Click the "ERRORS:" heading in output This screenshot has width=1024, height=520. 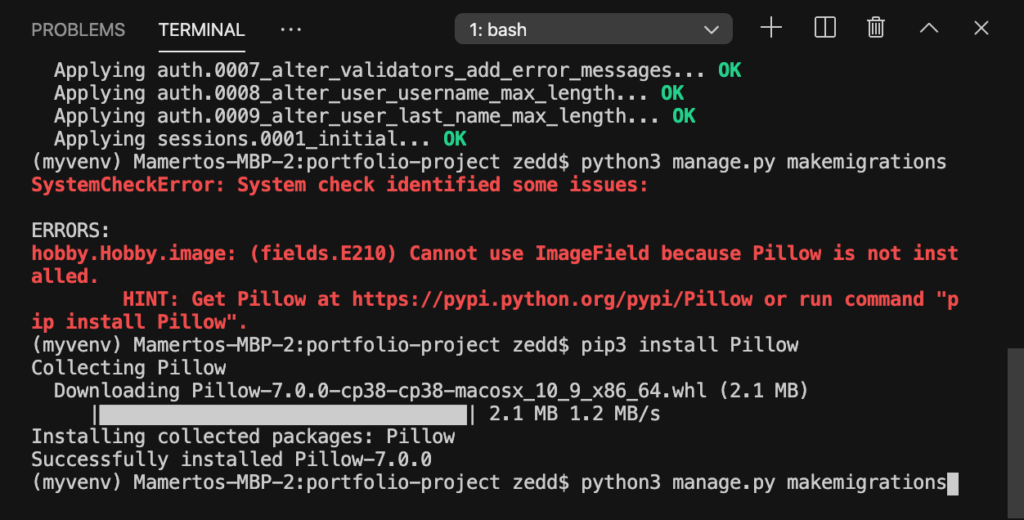click(x=71, y=231)
